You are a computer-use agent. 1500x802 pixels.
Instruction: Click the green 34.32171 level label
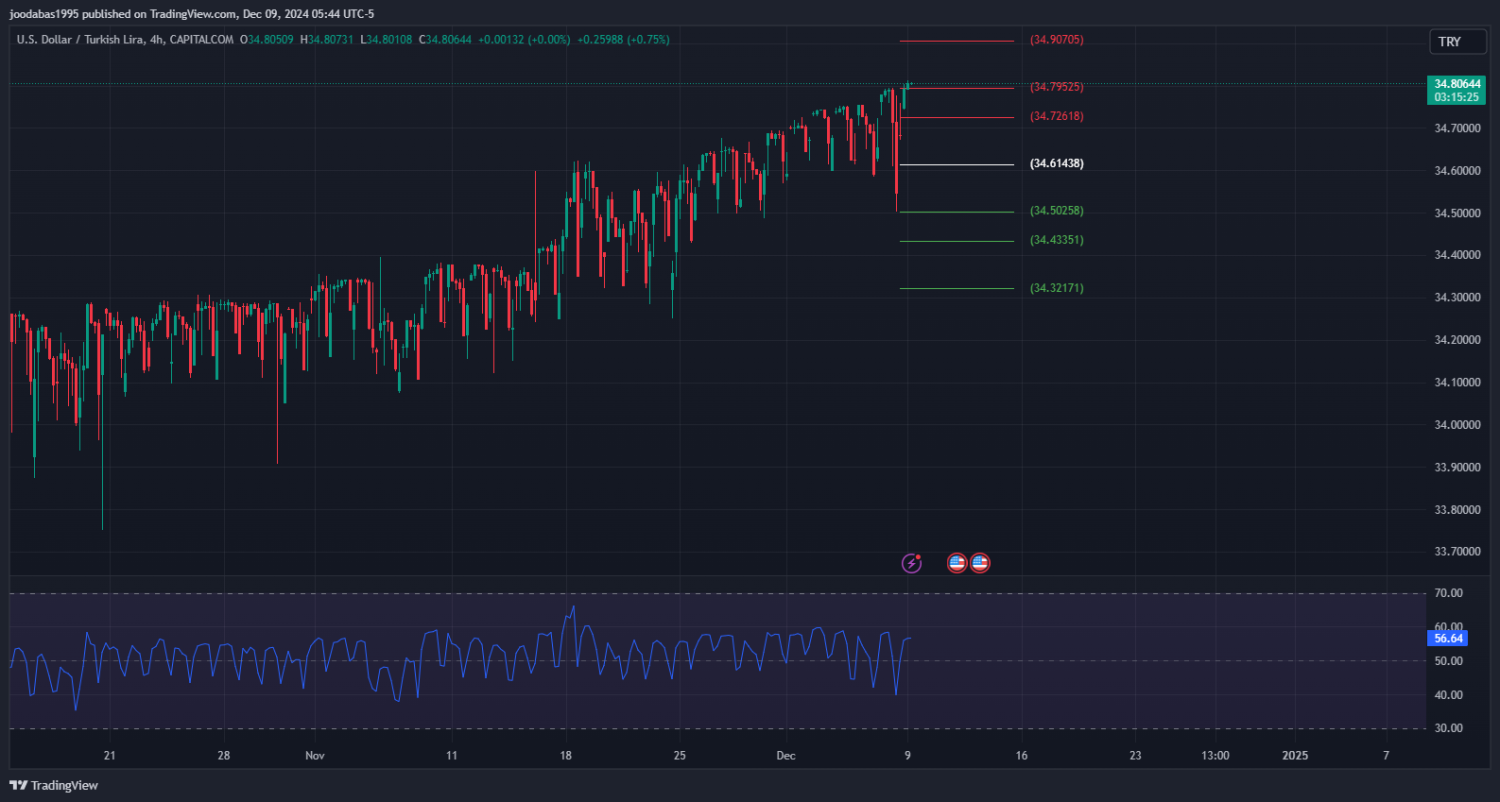point(1057,288)
